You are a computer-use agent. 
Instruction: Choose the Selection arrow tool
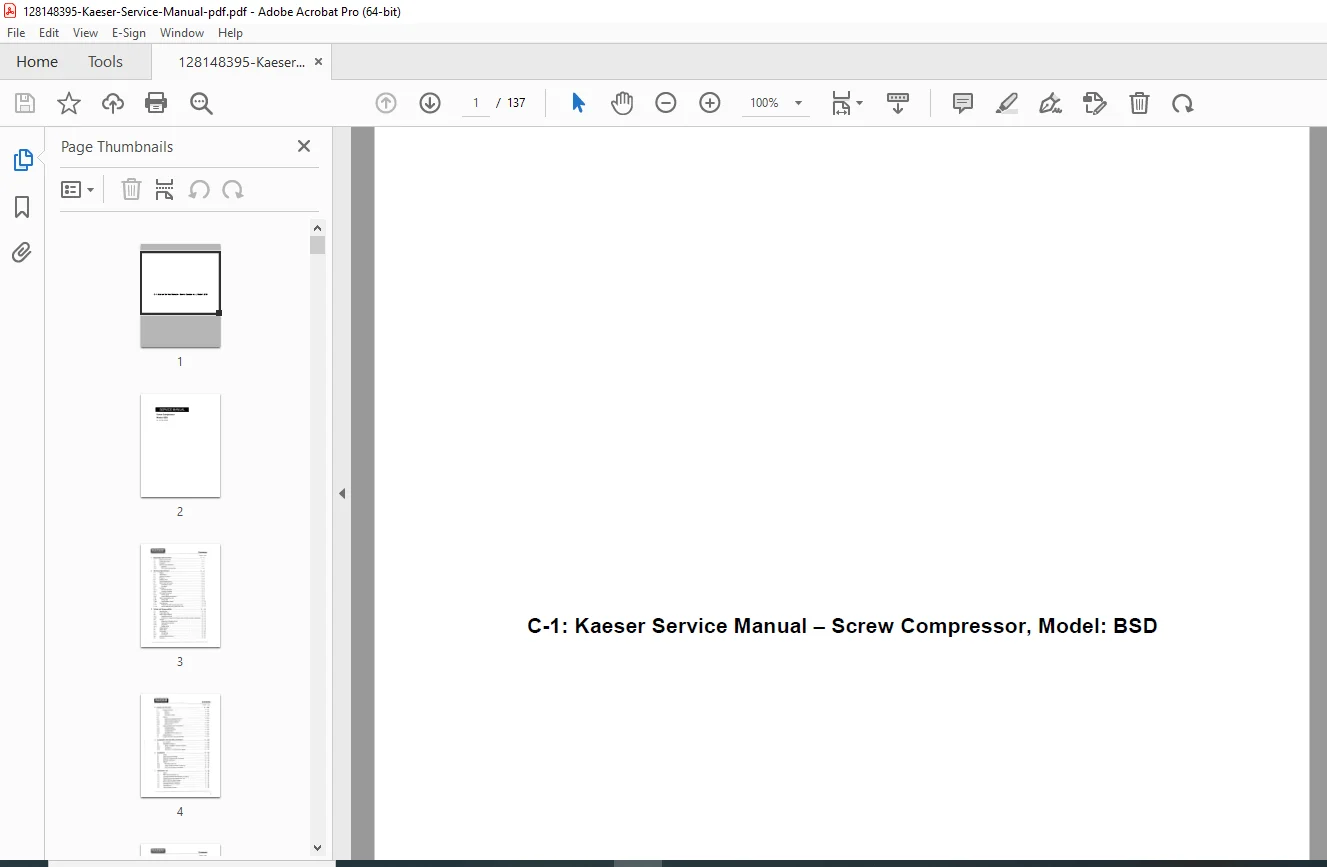pos(578,103)
